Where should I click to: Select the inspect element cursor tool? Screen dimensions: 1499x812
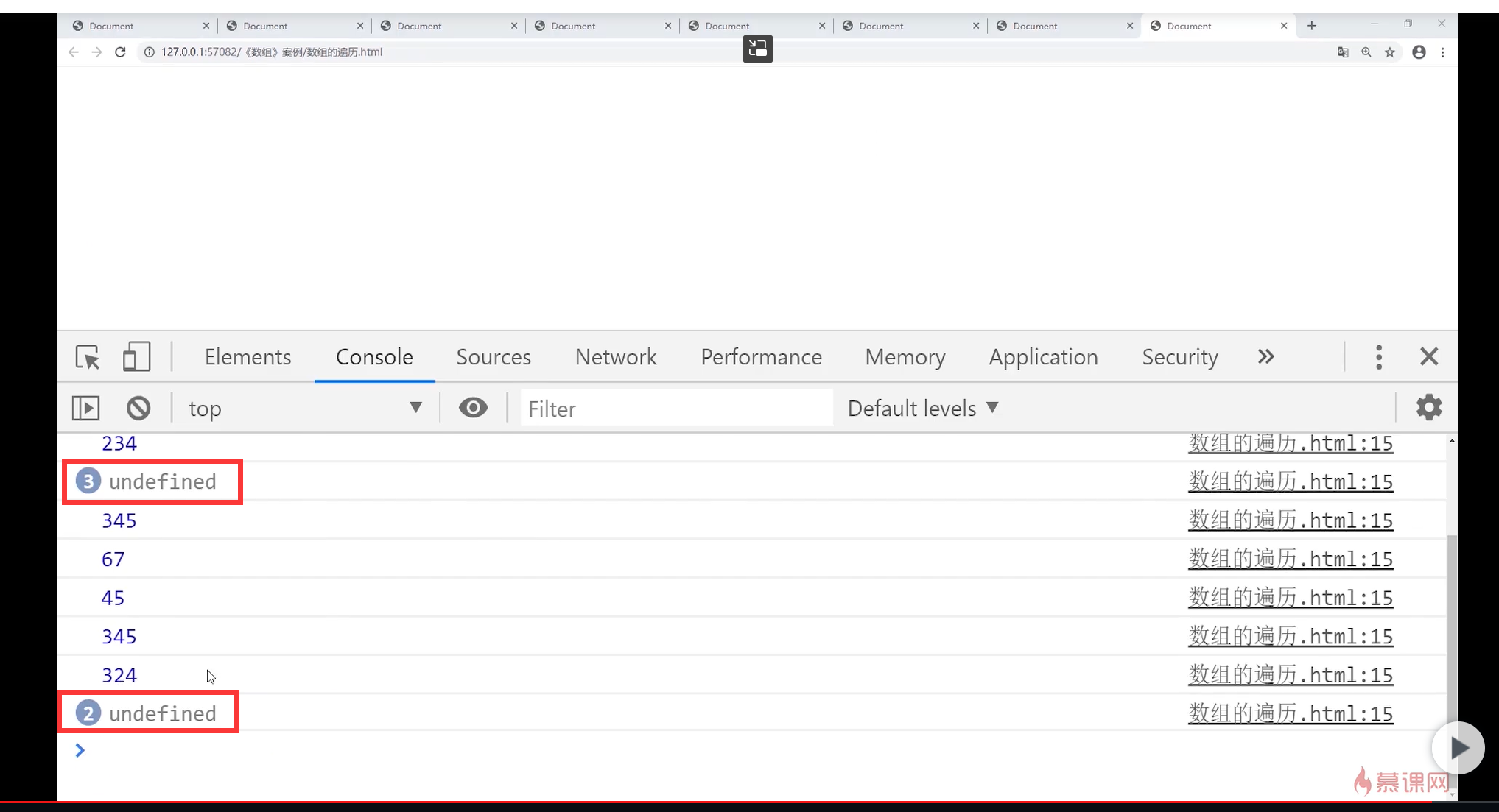pyautogui.click(x=88, y=357)
